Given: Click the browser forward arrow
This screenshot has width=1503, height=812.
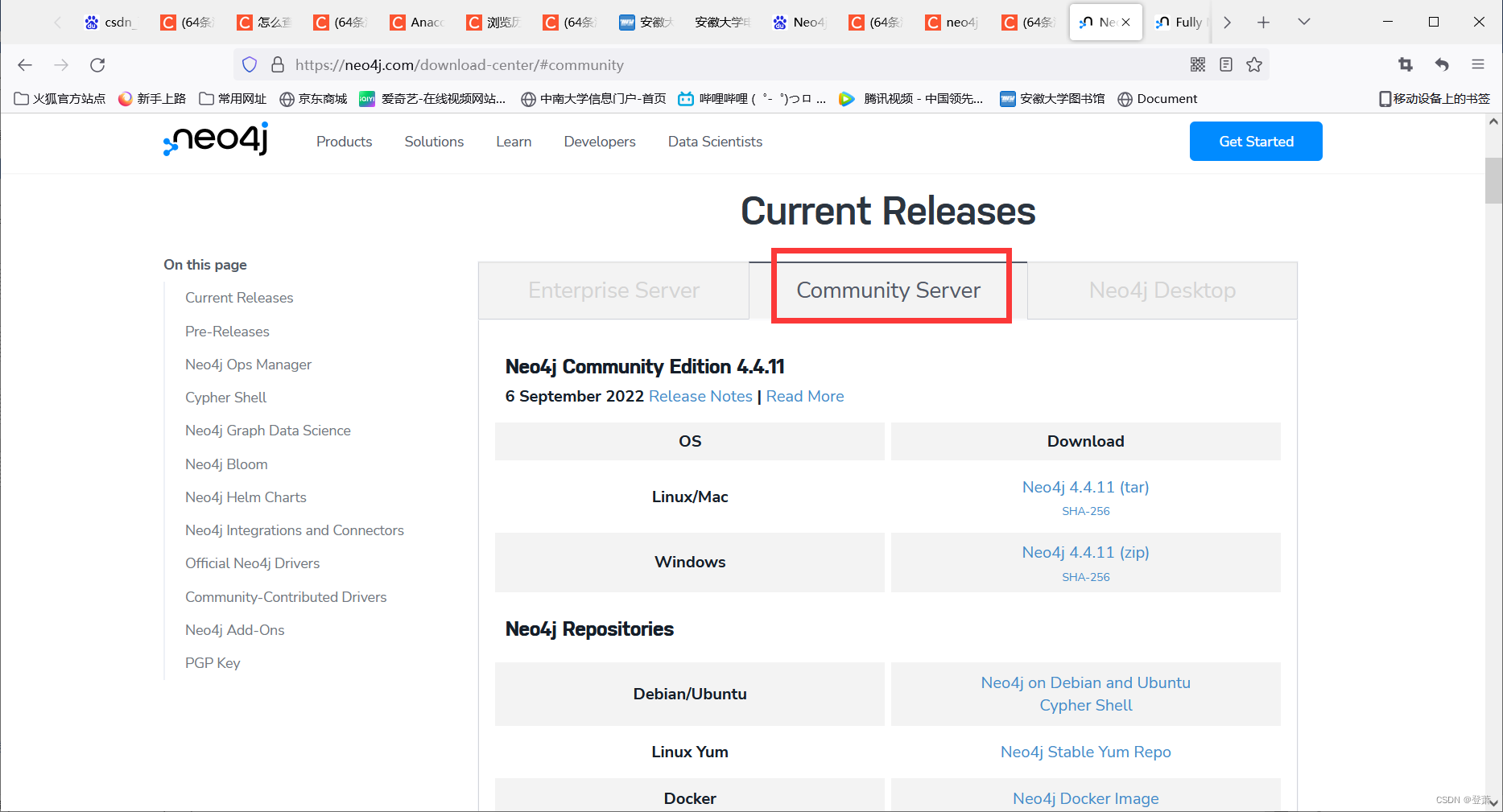Looking at the screenshot, I should point(61,65).
